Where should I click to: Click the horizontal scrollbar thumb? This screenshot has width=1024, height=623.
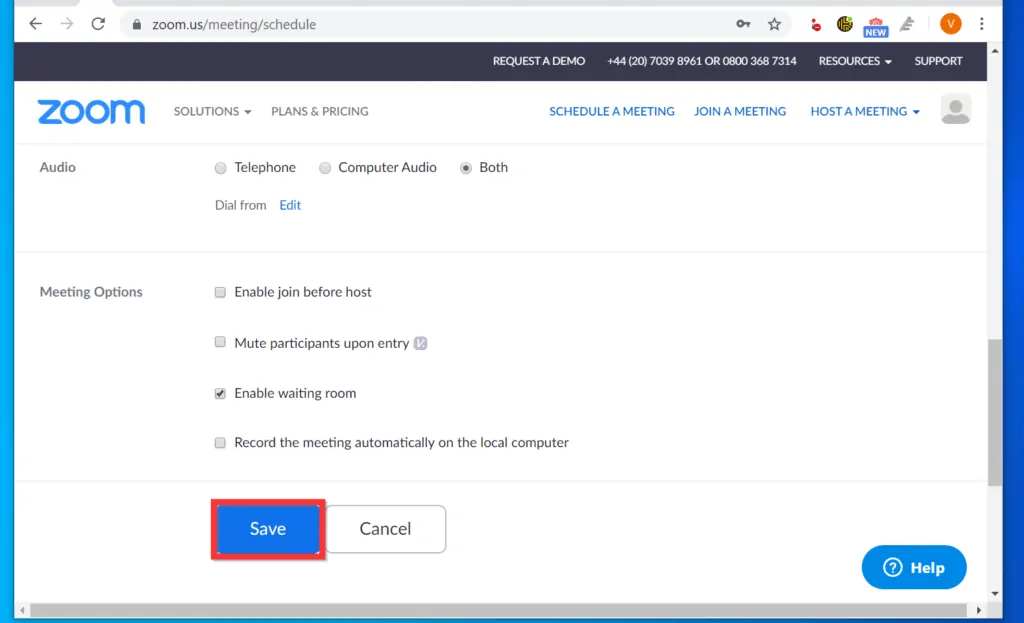(x=498, y=610)
